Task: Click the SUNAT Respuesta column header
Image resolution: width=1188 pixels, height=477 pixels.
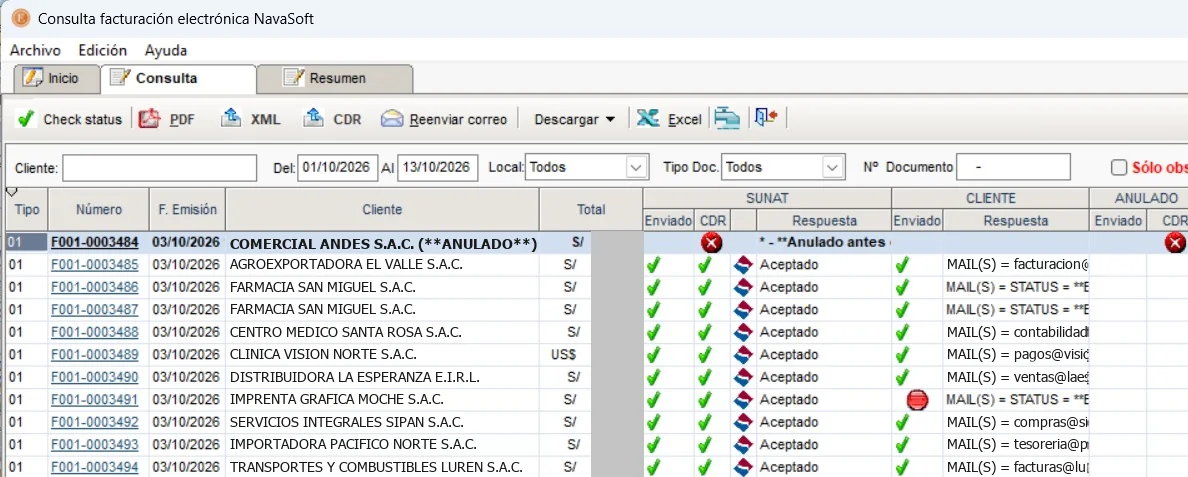Action: pos(824,221)
